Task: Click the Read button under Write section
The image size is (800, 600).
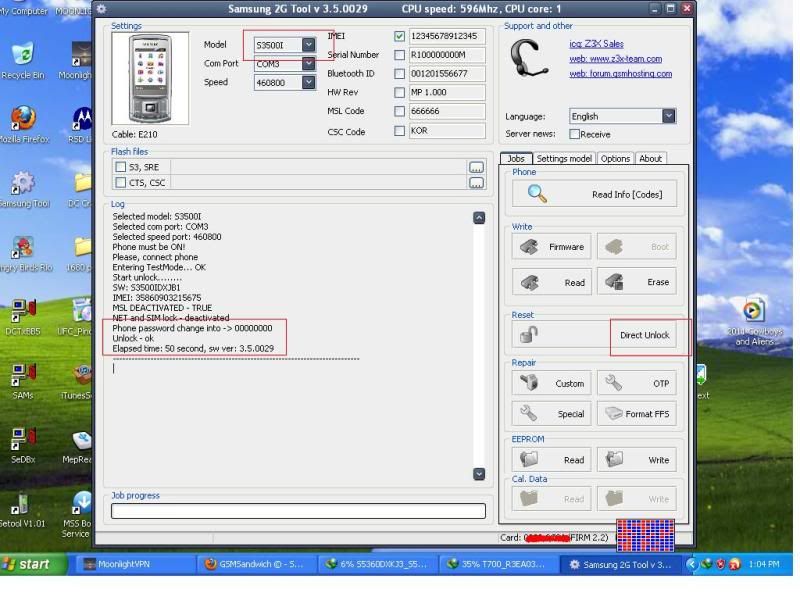Action: [x=552, y=282]
